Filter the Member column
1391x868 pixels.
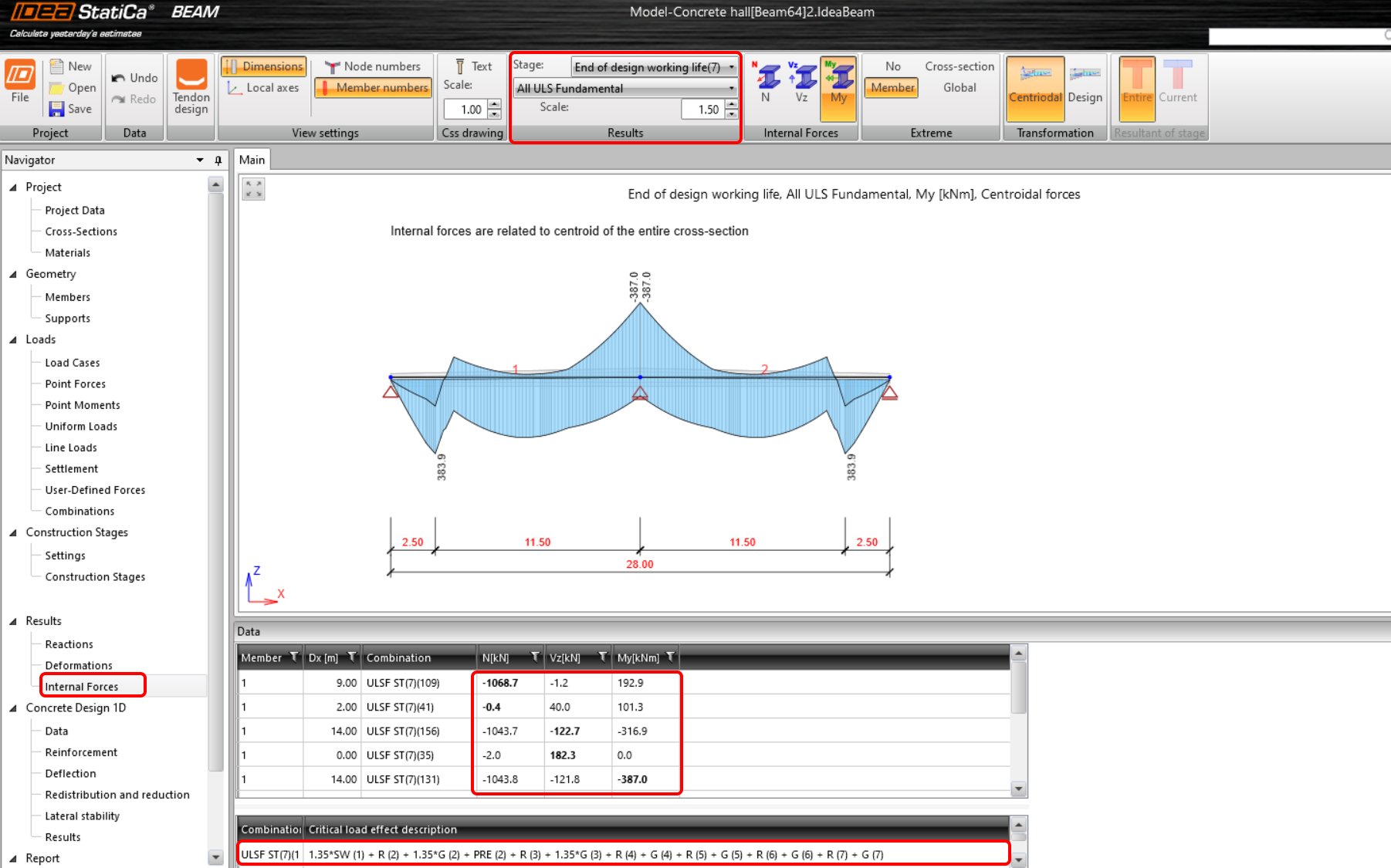pos(294,657)
